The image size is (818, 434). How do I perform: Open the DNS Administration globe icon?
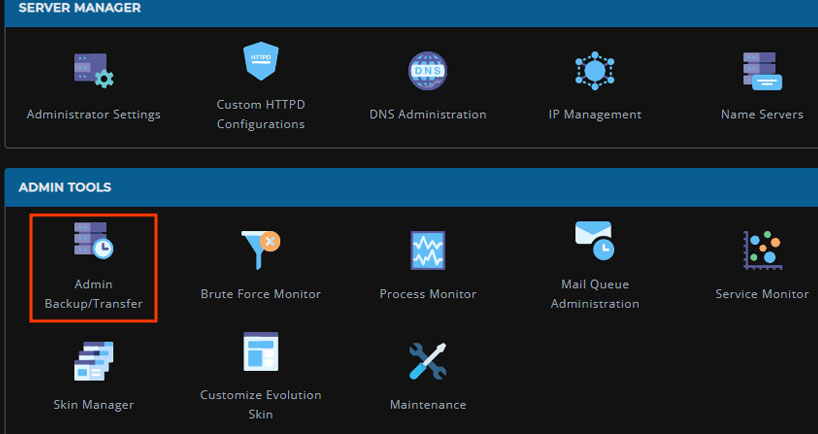click(428, 70)
